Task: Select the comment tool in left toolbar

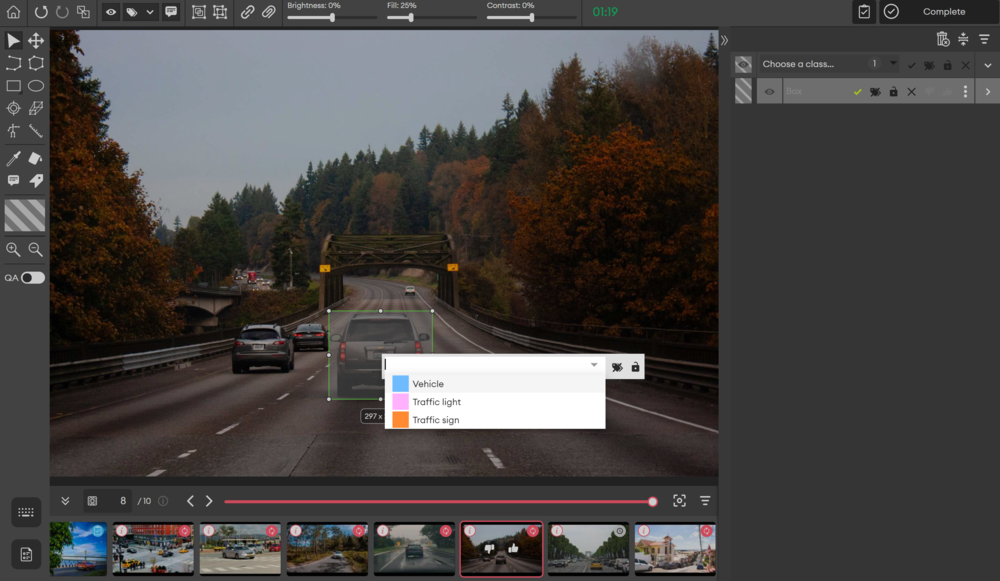Action: [13, 180]
